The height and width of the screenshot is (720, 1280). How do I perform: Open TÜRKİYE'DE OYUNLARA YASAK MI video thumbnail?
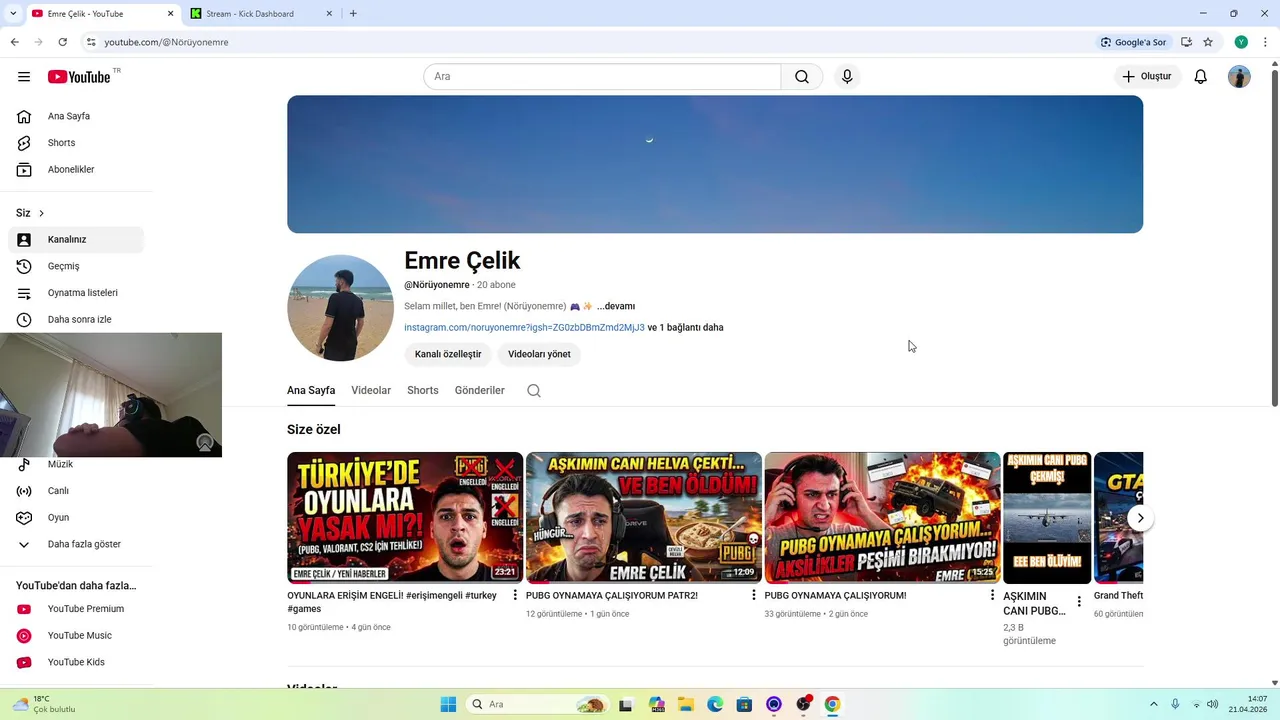405,518
